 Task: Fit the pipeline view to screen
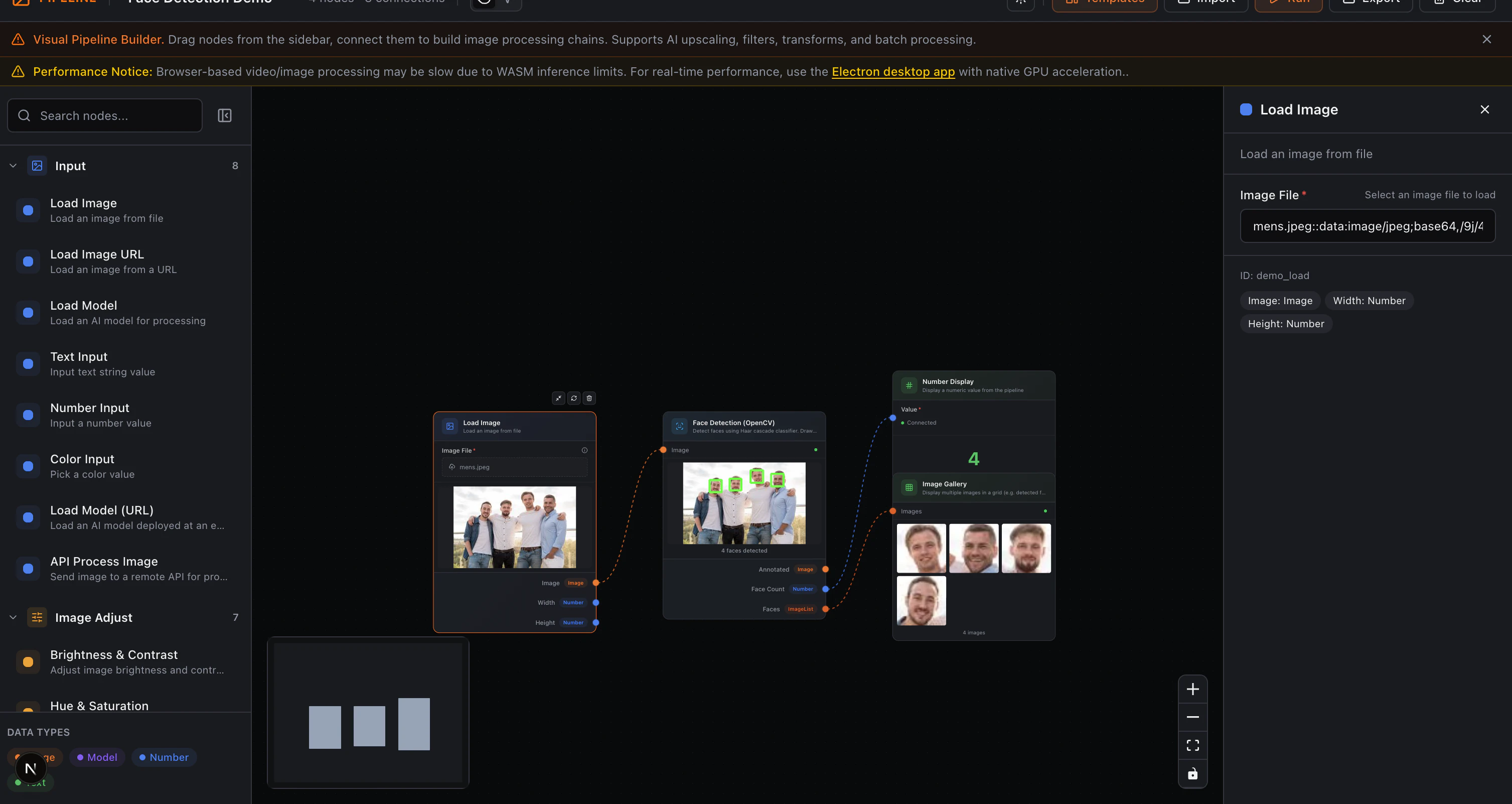[1192, 745]
